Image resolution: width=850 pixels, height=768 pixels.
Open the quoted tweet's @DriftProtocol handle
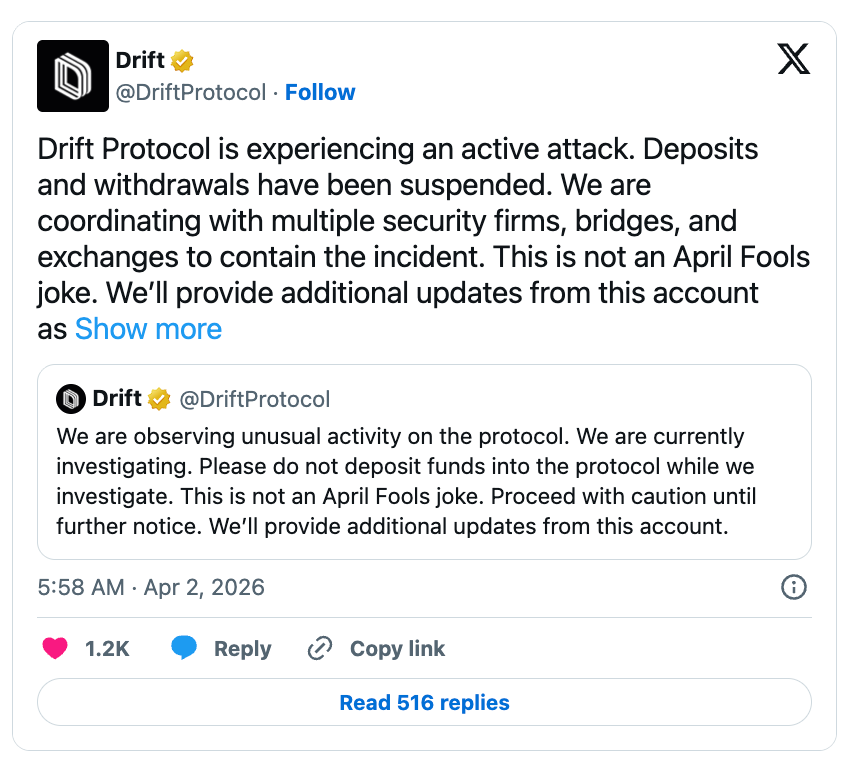pos(254,400)
